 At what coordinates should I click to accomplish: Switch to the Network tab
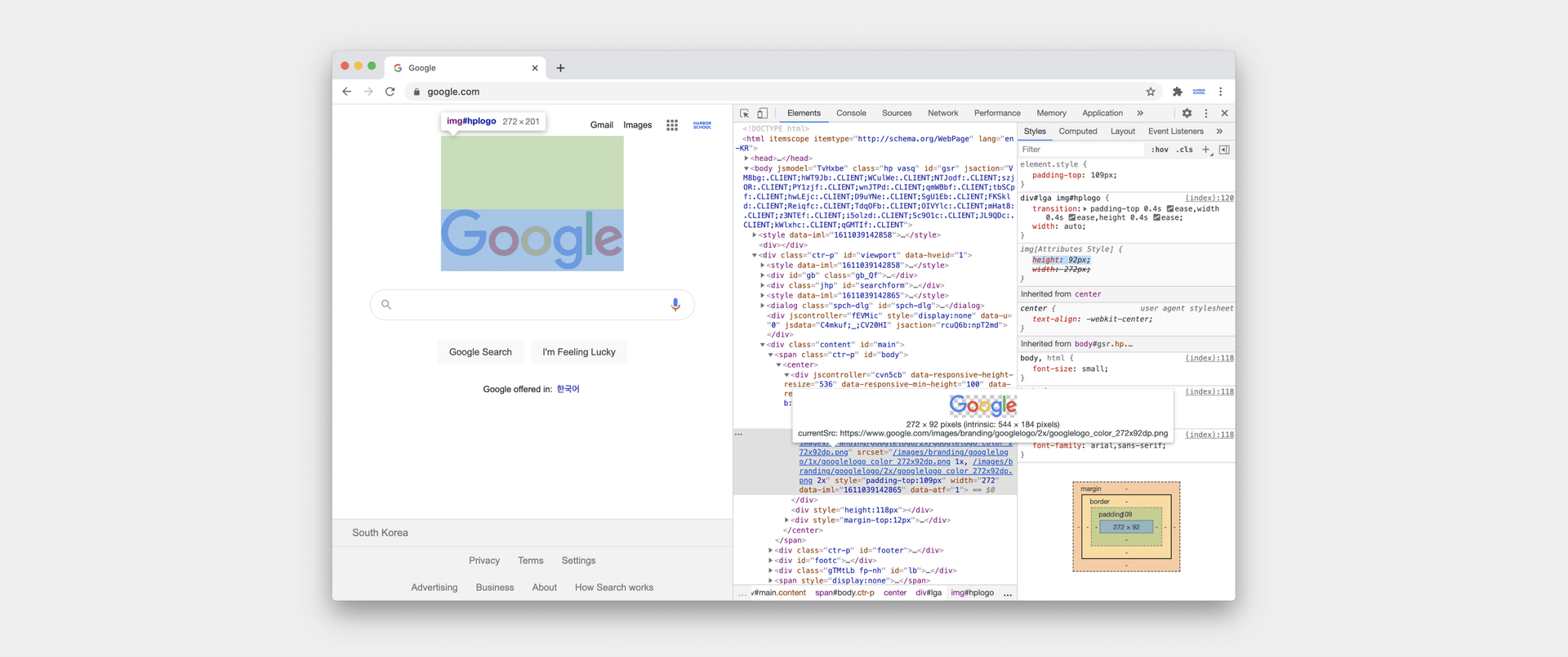942,114
